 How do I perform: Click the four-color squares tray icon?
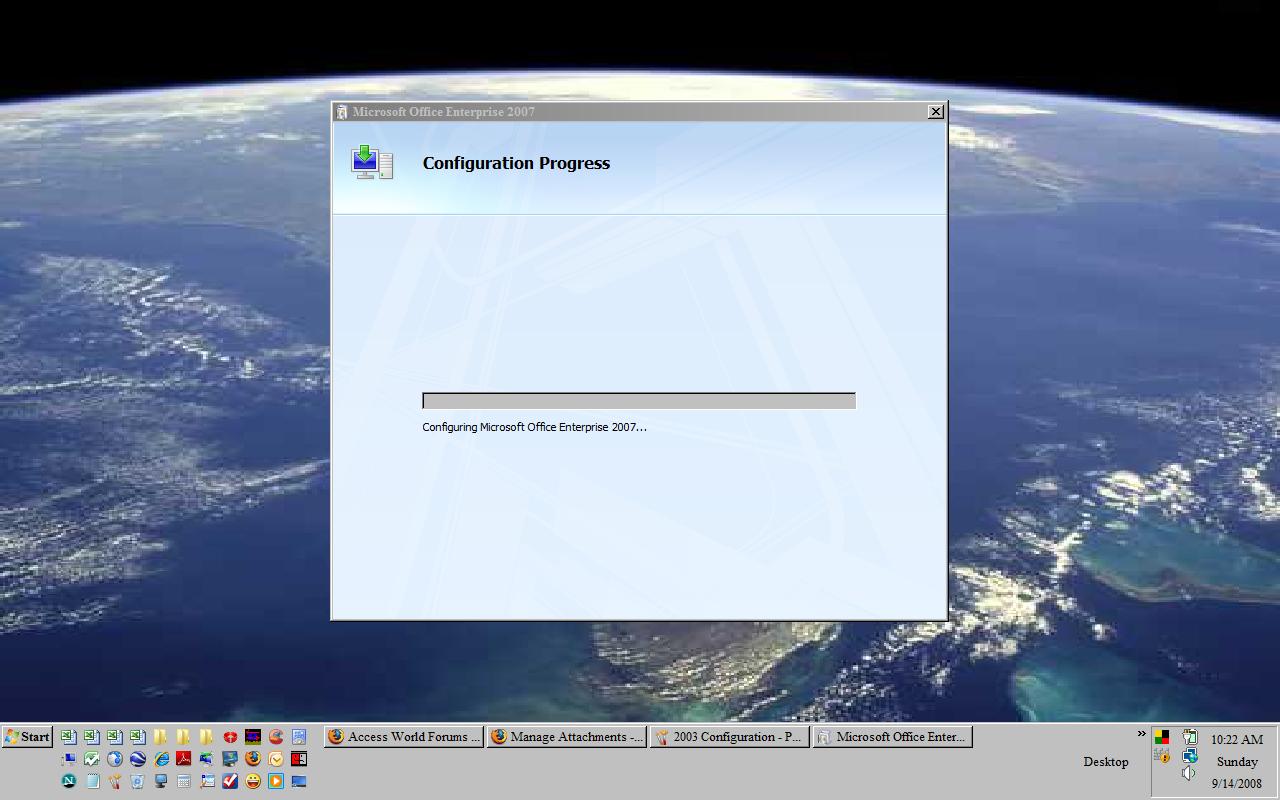(1162, 737)
